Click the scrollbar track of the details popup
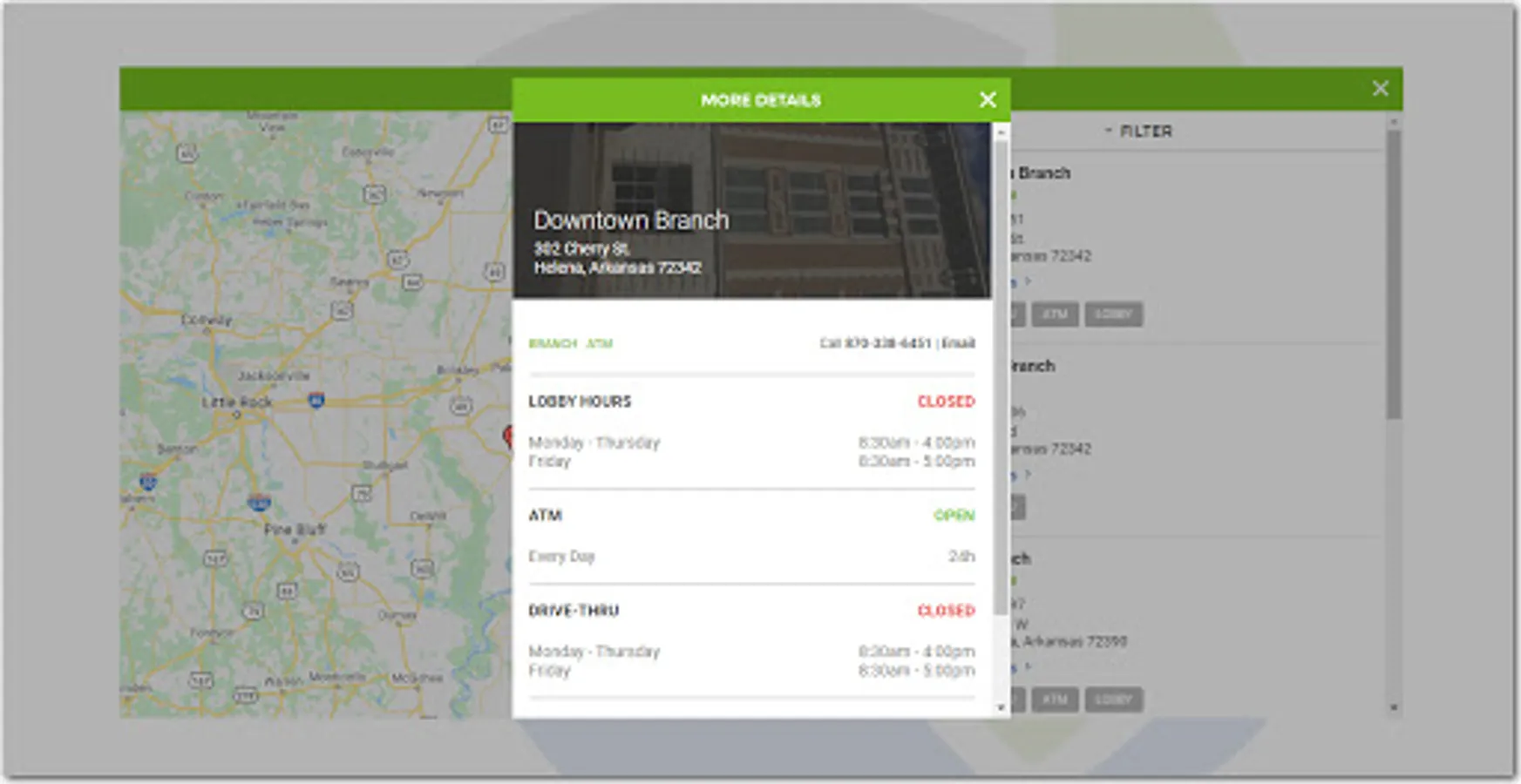This screenshot has width=1521, height=784. coord(1001,418)
